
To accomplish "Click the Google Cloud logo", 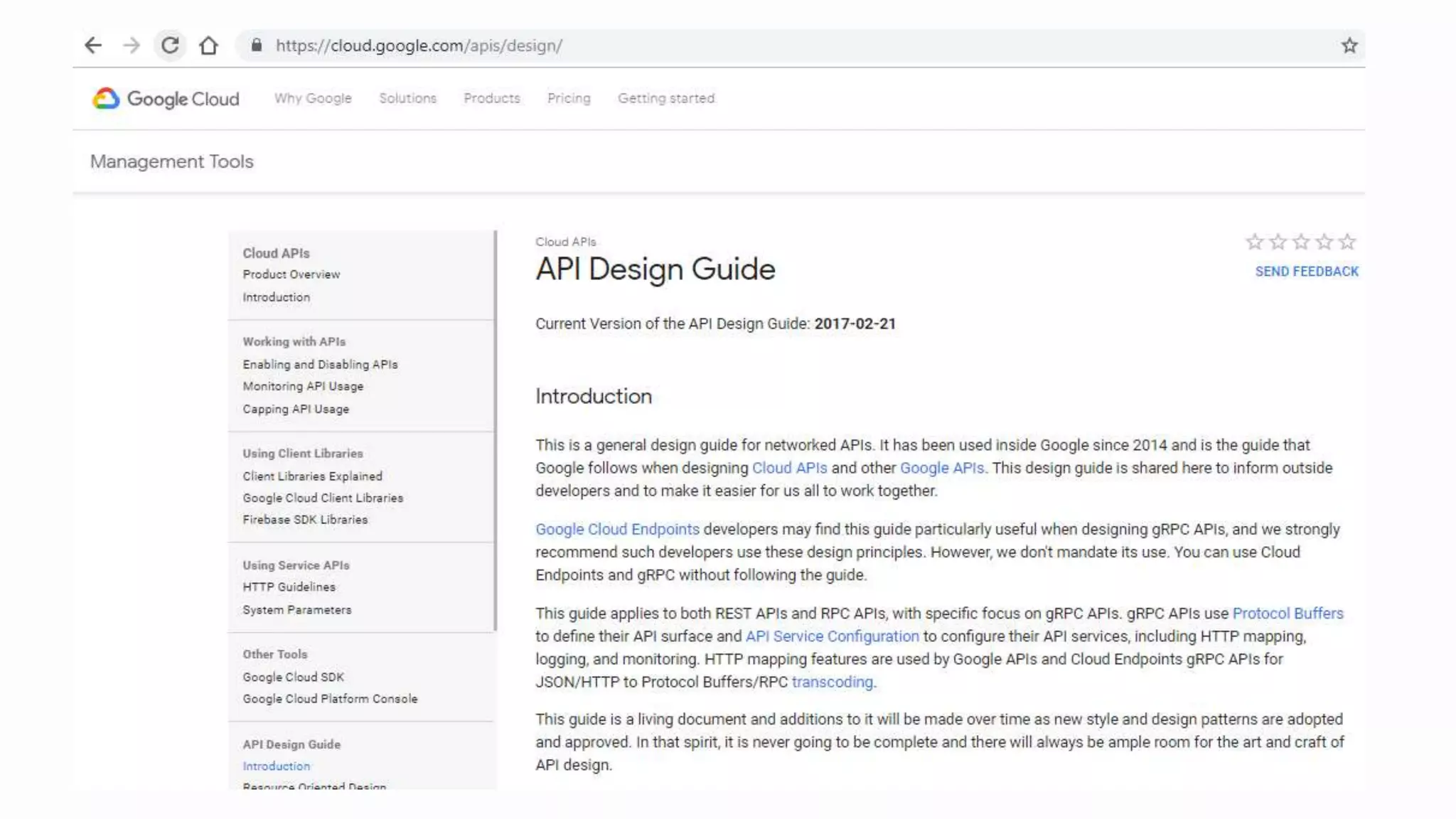I will [x=166, y=99].
